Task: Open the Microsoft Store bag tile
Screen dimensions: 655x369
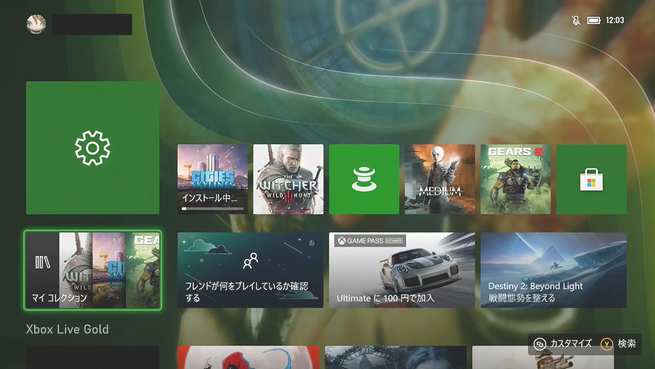Action: tap(591, 179)
